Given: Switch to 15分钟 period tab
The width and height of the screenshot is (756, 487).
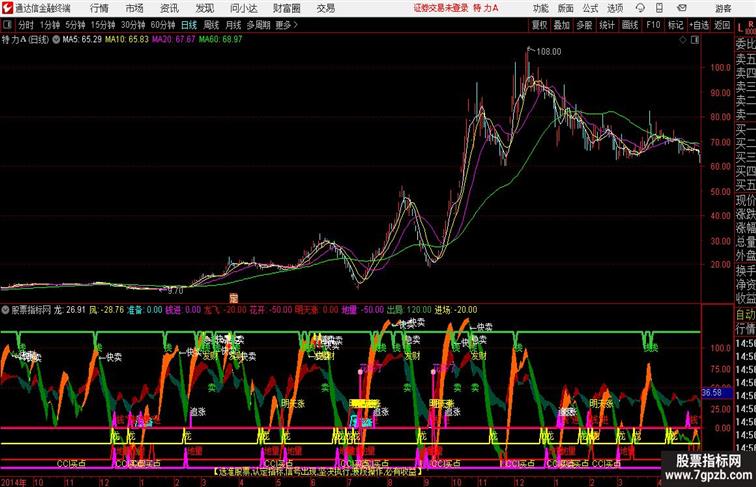Looking at the screenshot, I should tap(103, 25).
